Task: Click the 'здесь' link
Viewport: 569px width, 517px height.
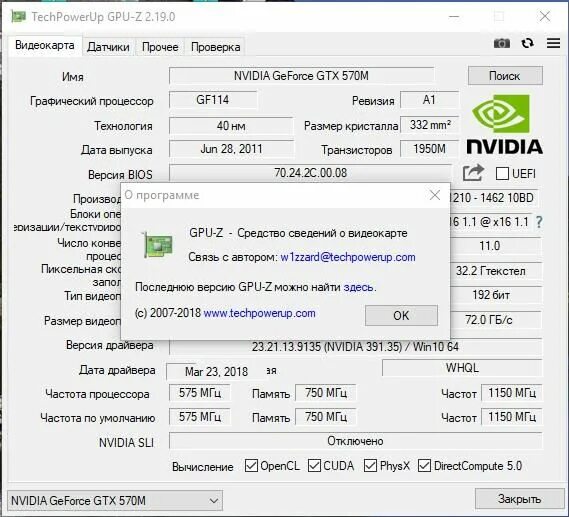Action: (358, 287)
